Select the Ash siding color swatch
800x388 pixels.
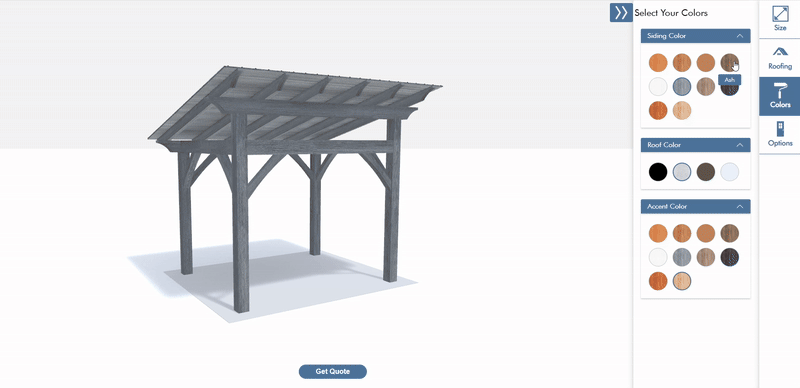[x=730, y=63]
